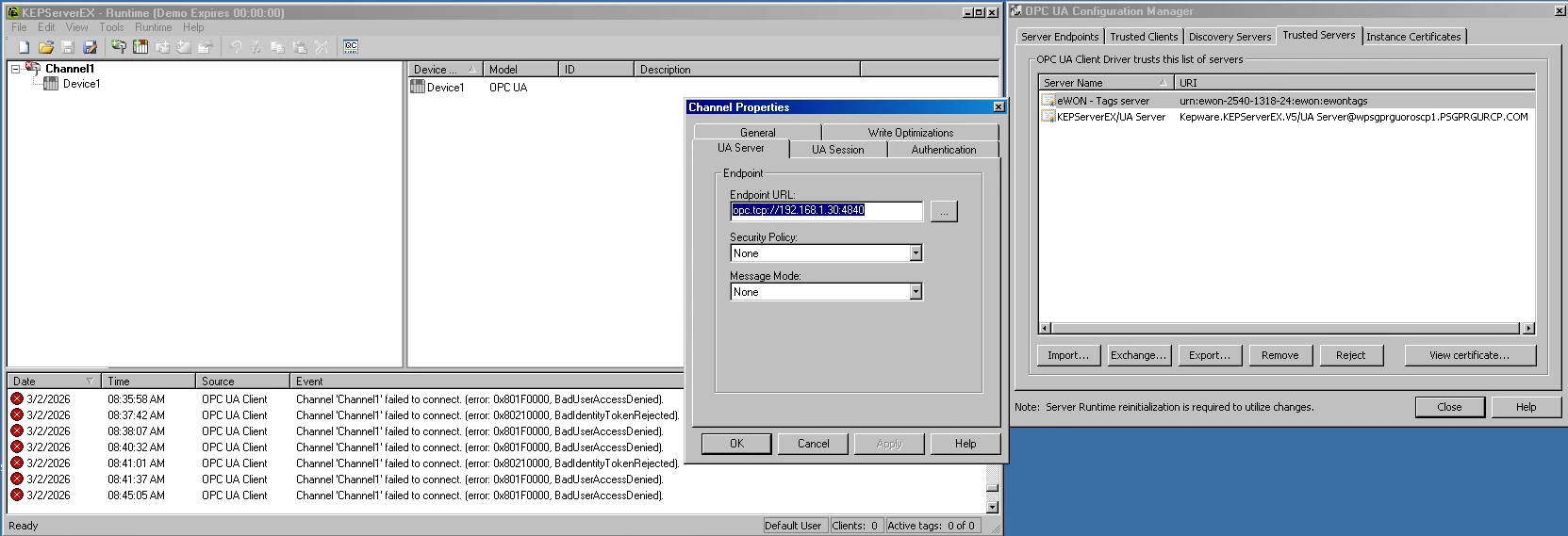Open the File menu

[19, 27]
